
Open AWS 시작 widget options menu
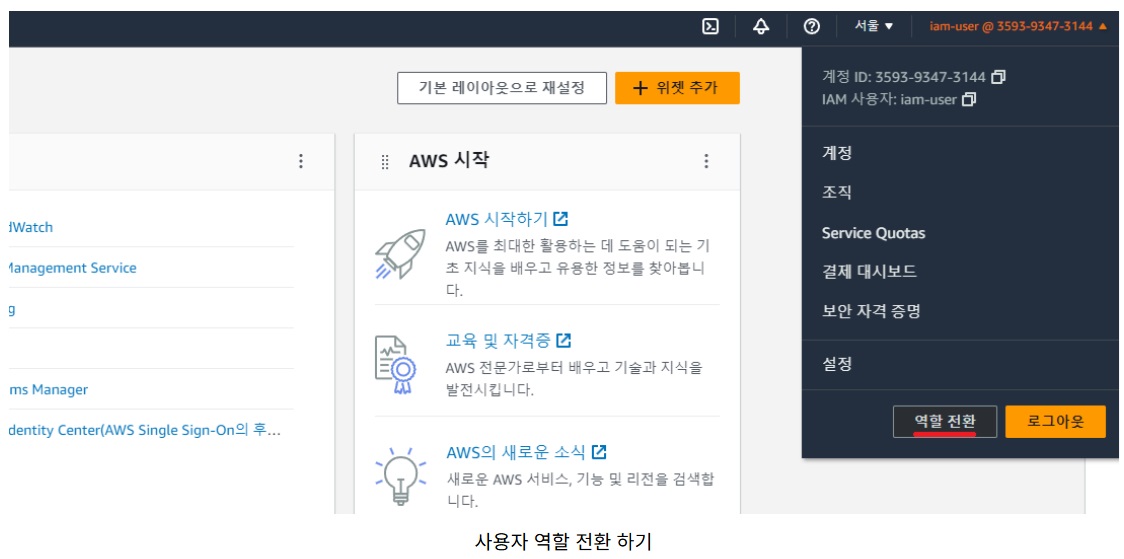(706, 161)
